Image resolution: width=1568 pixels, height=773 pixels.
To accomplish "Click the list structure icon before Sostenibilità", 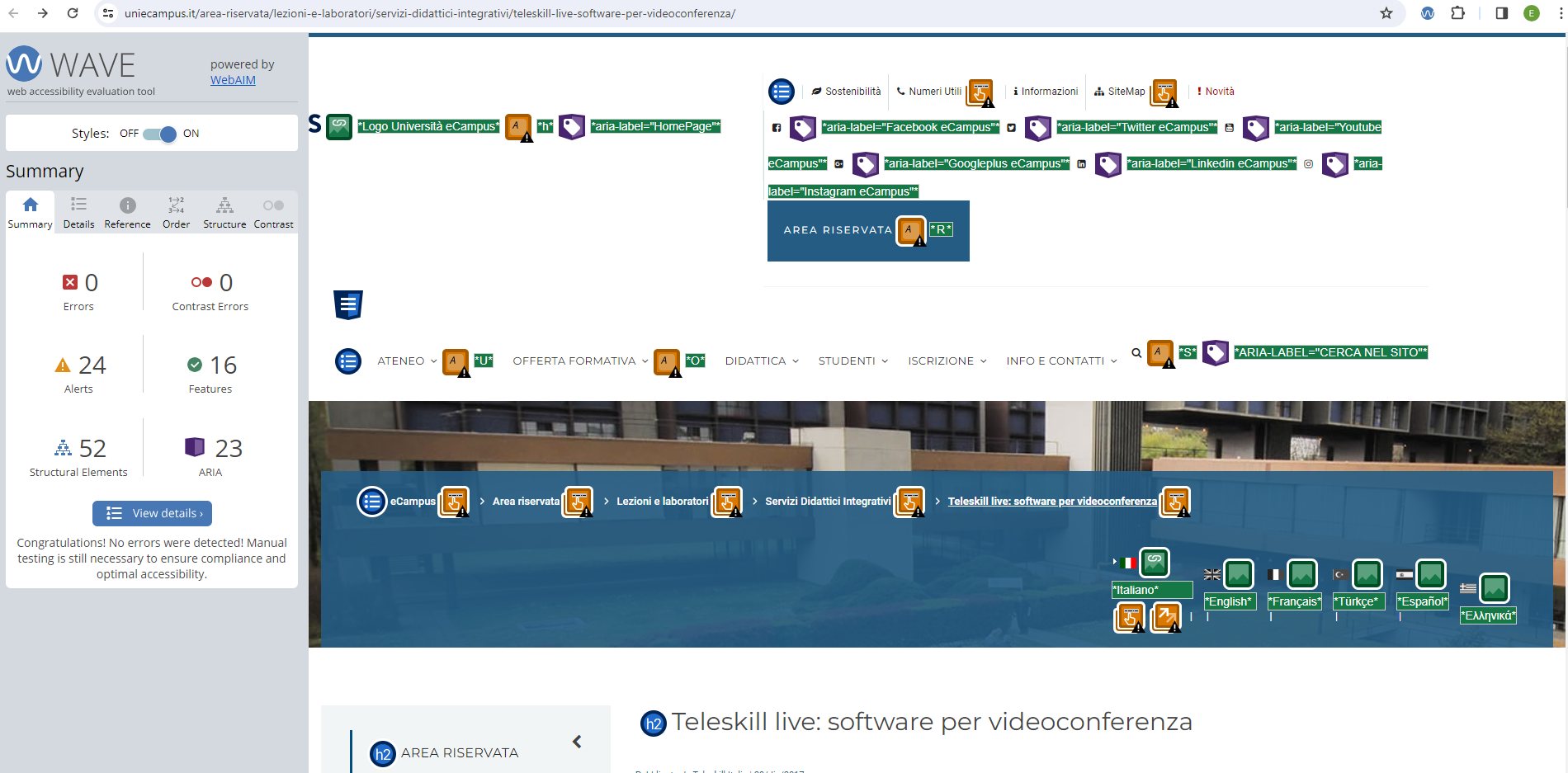I will click(x=782, y=92).
